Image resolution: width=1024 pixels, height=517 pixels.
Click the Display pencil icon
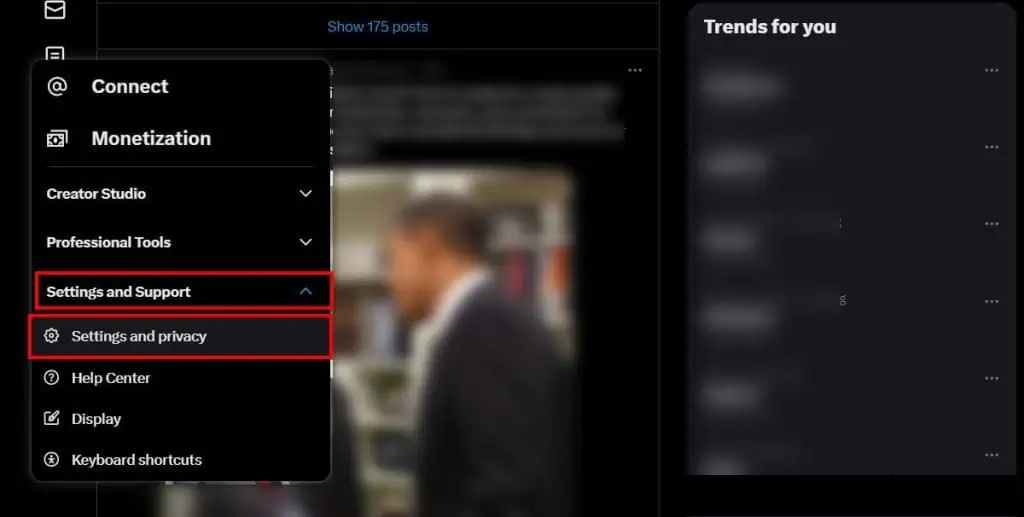pyautogui.click(x=52, y=418)
